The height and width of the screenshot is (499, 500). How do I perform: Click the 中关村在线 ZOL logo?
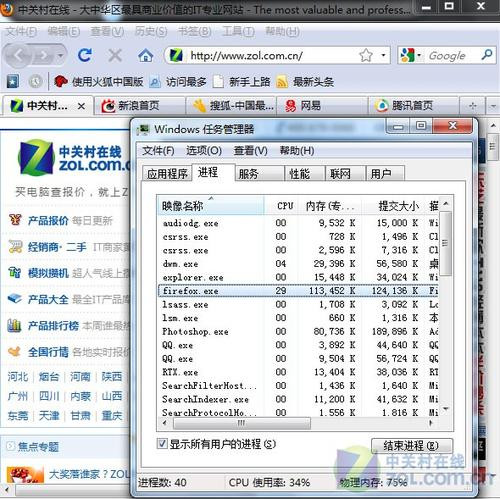pyautogui.click(x=73, y=158)
